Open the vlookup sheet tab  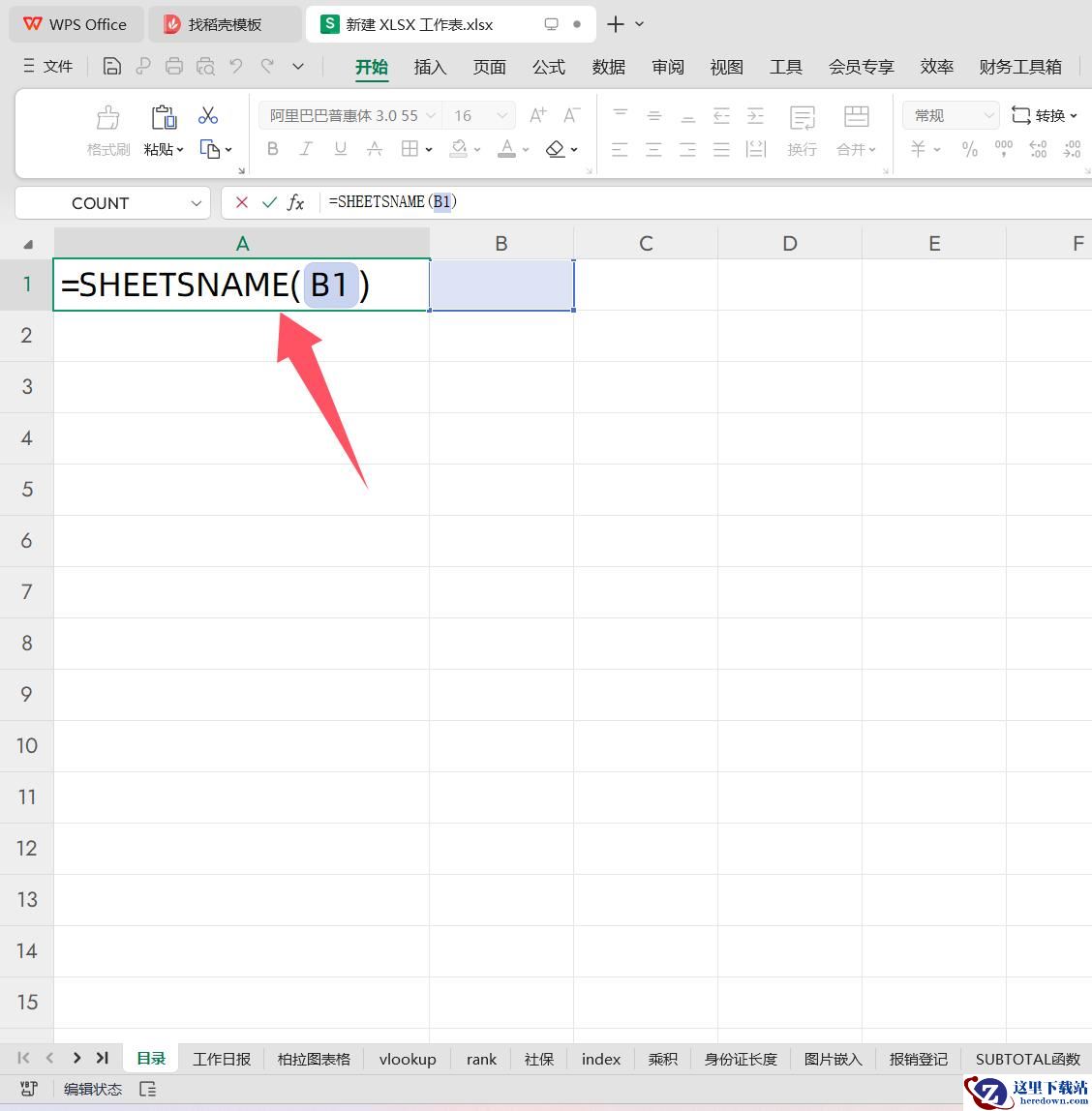(408, 1059)
